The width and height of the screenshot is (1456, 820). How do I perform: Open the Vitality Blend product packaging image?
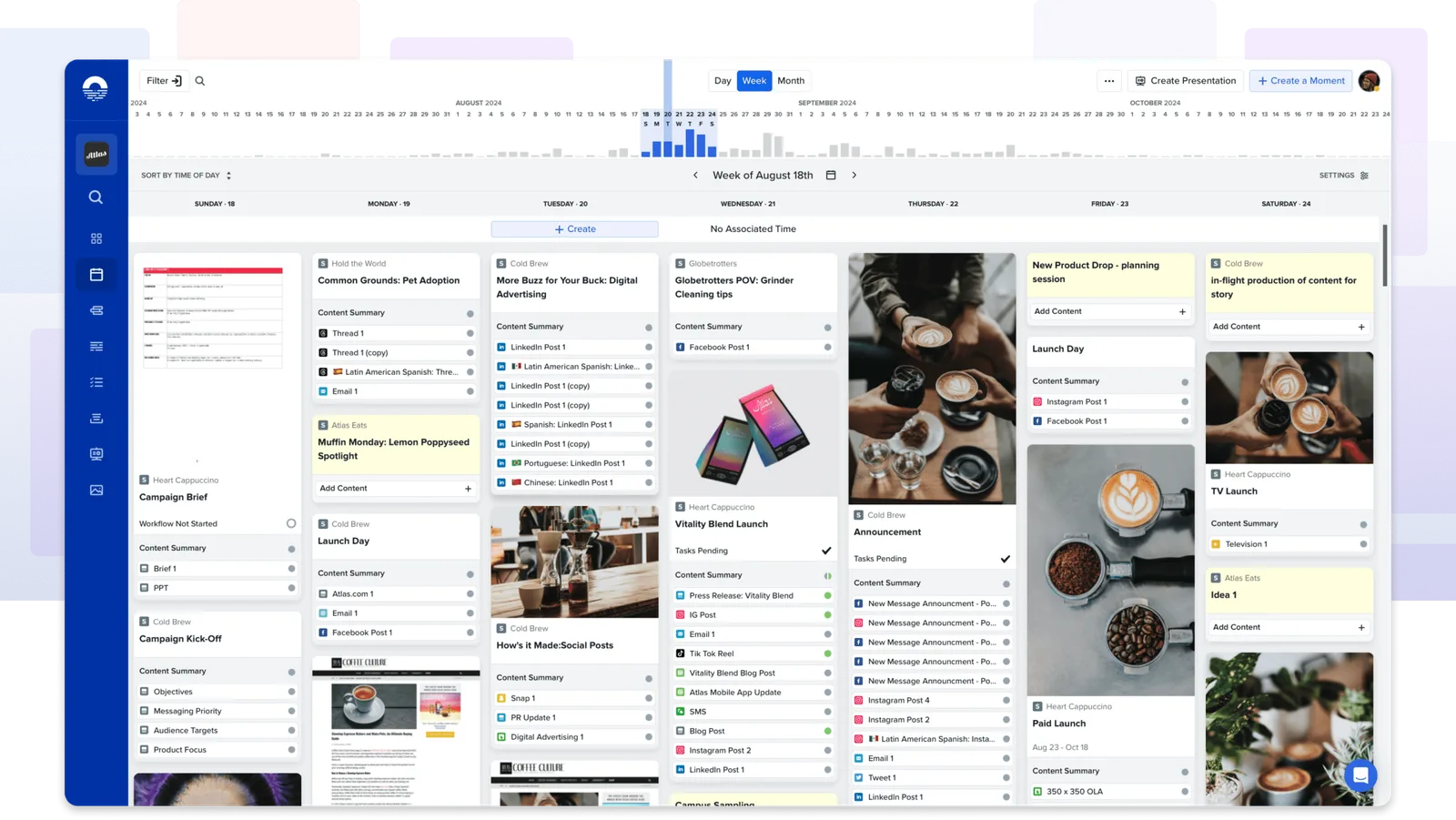tap(753, 433)
